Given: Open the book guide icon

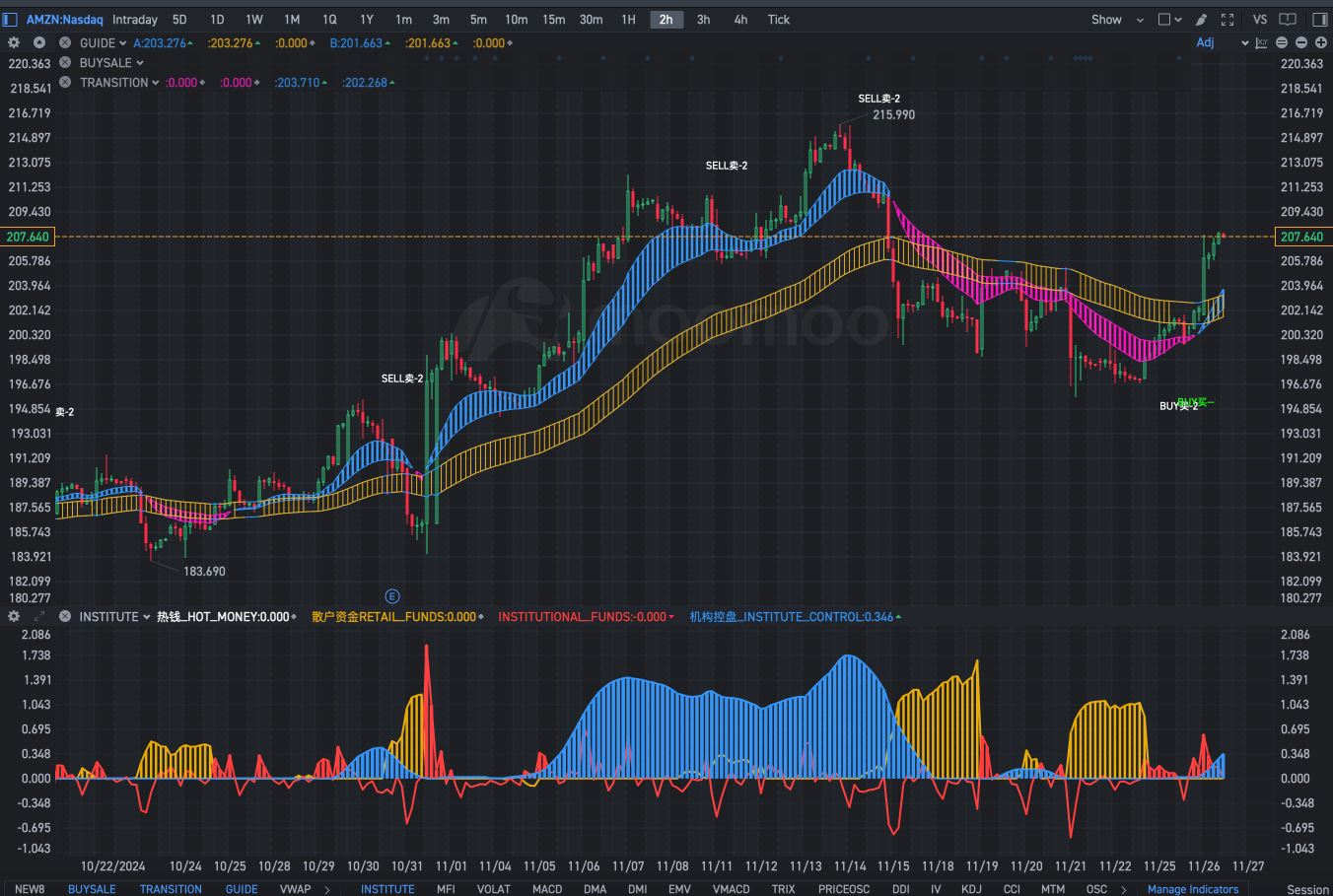Looking at the screenshot, I should coord(1288,19).
